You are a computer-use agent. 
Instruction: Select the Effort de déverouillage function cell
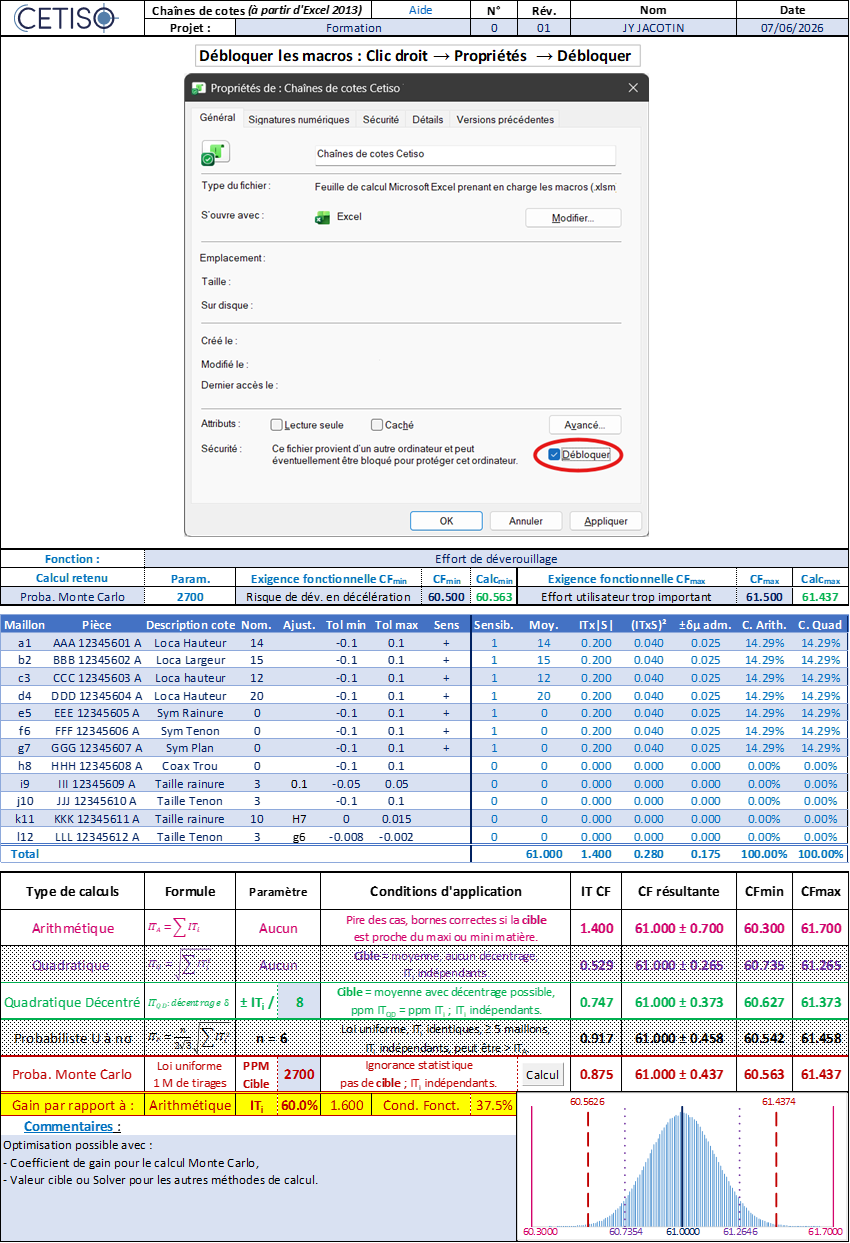click(x=496, y=559)
